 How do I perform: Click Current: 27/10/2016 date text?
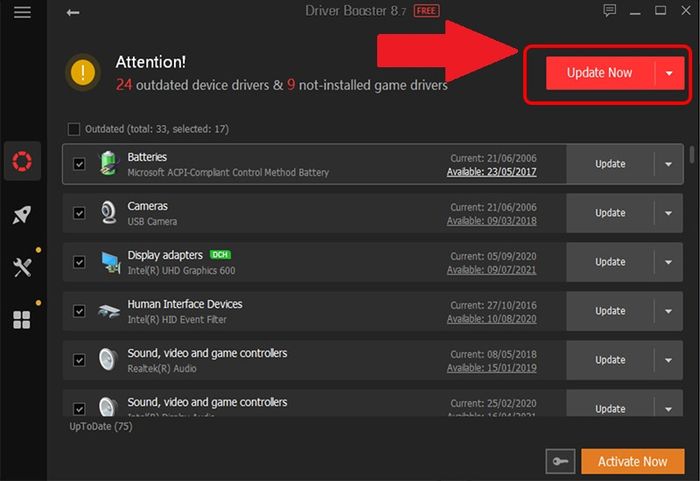click(493, 305)
